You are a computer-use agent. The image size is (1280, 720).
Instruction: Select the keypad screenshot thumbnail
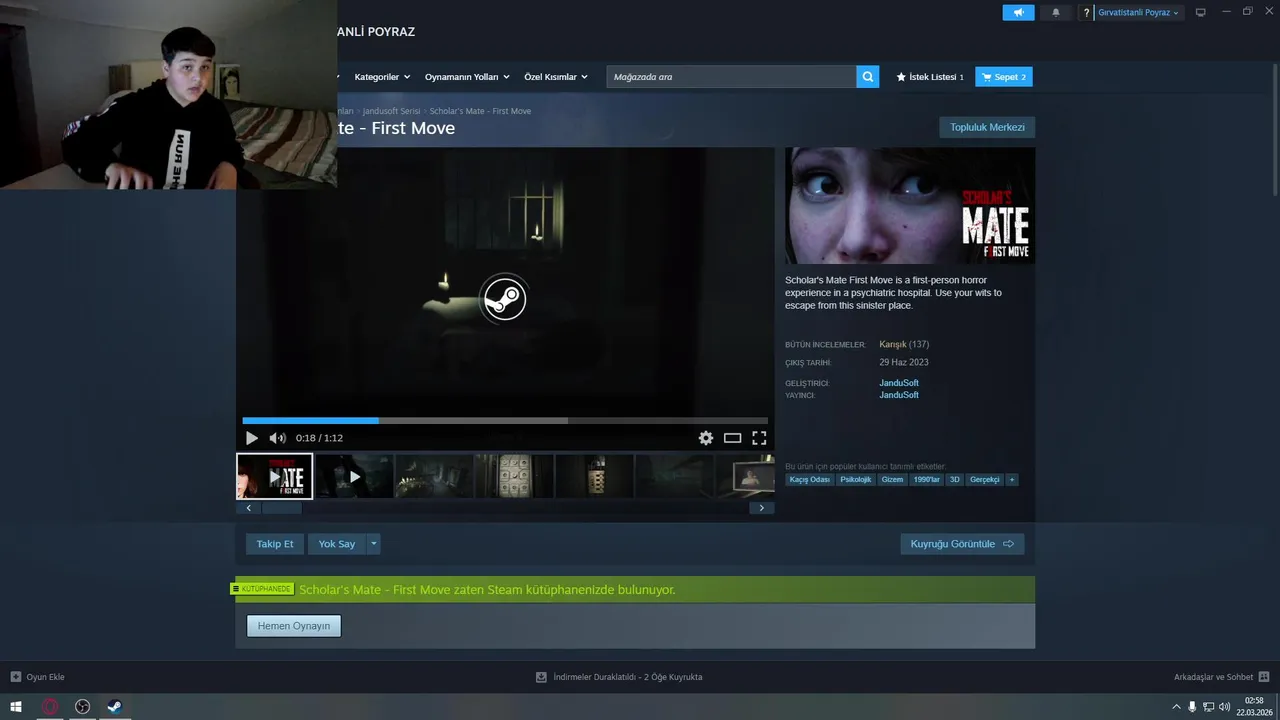(514, 476)
